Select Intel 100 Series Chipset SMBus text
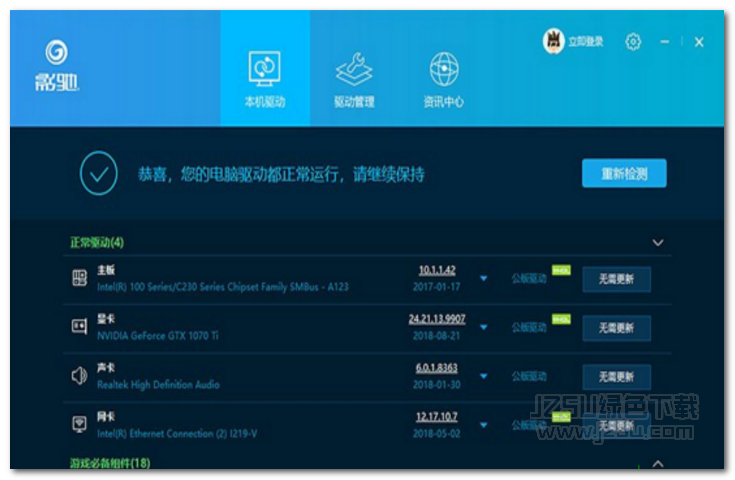This screenshot has height=480, width=735. point(223,287)
